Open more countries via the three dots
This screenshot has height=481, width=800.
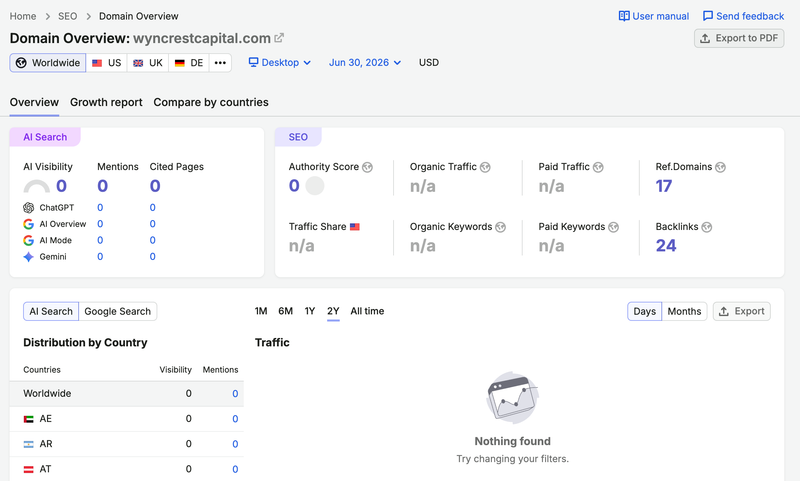pyautogui.click(x=220, y=63)
